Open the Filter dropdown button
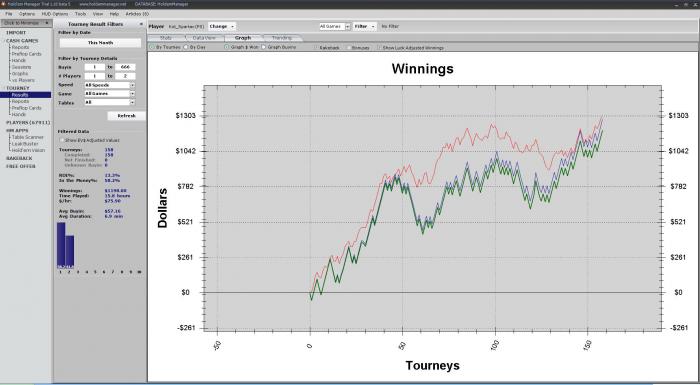Screen dimensions: 700x385 click(x=365, y=26)
